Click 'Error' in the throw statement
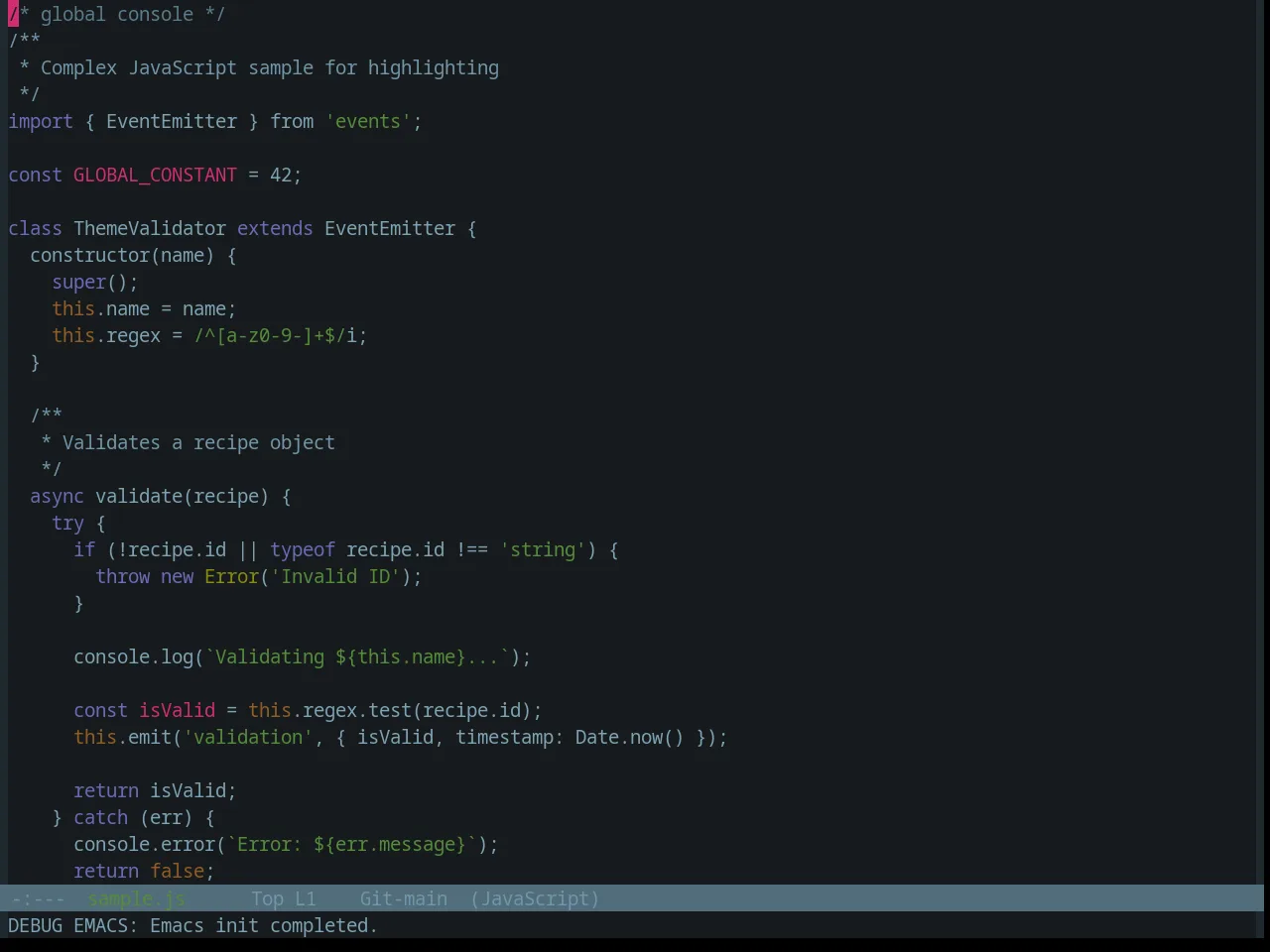1270x952 pixels. pos(231,576)
